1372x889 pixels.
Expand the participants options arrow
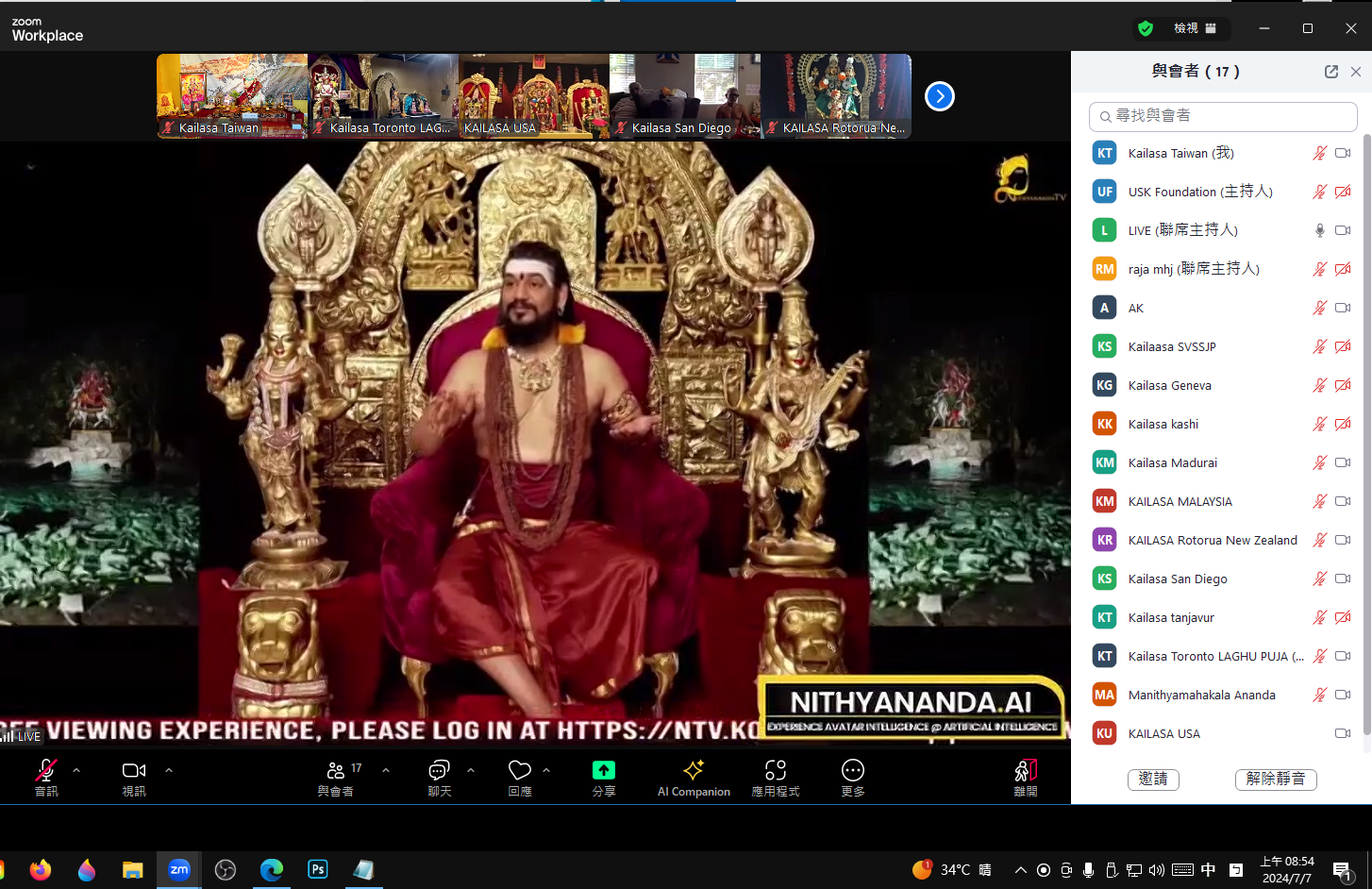tap(386, 770)
